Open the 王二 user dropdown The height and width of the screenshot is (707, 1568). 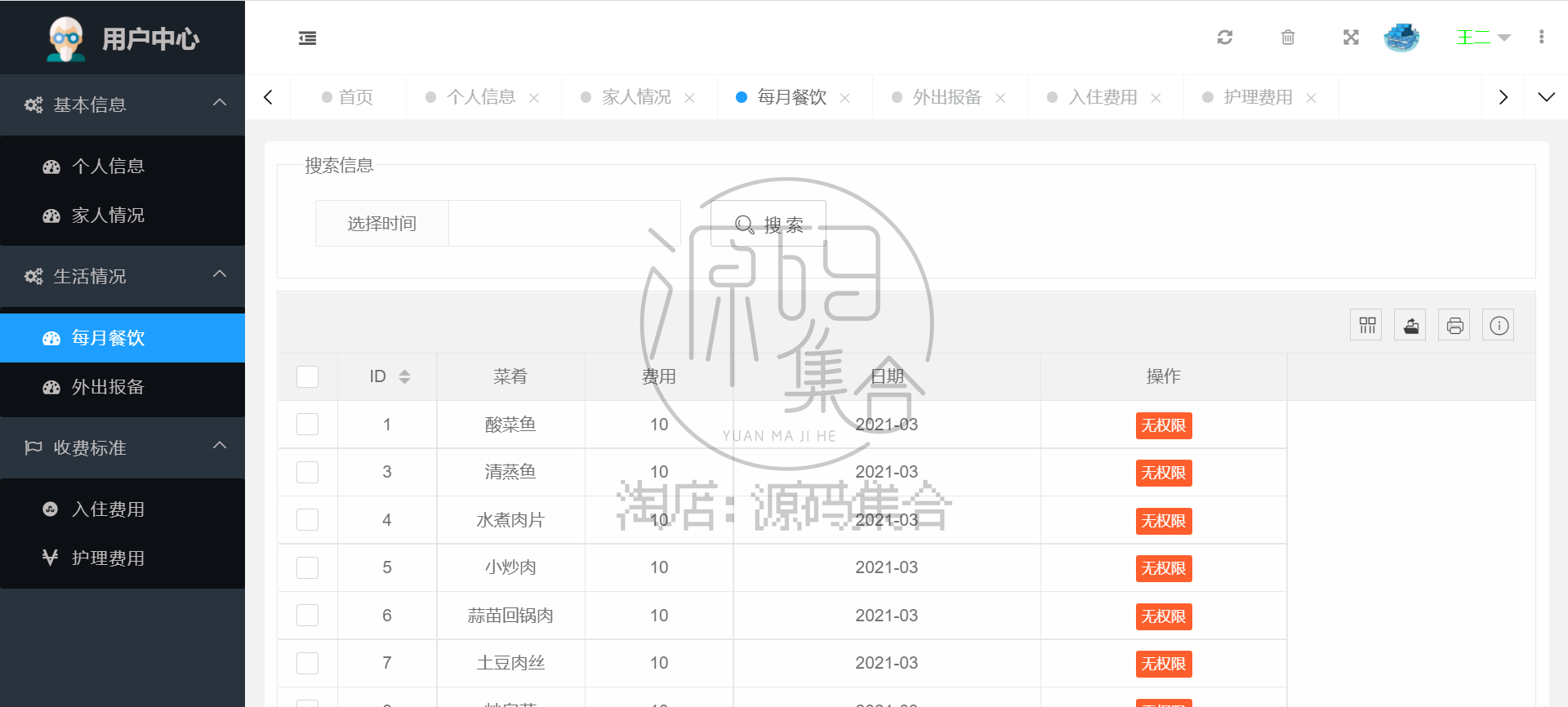(x=1483, y=38)
